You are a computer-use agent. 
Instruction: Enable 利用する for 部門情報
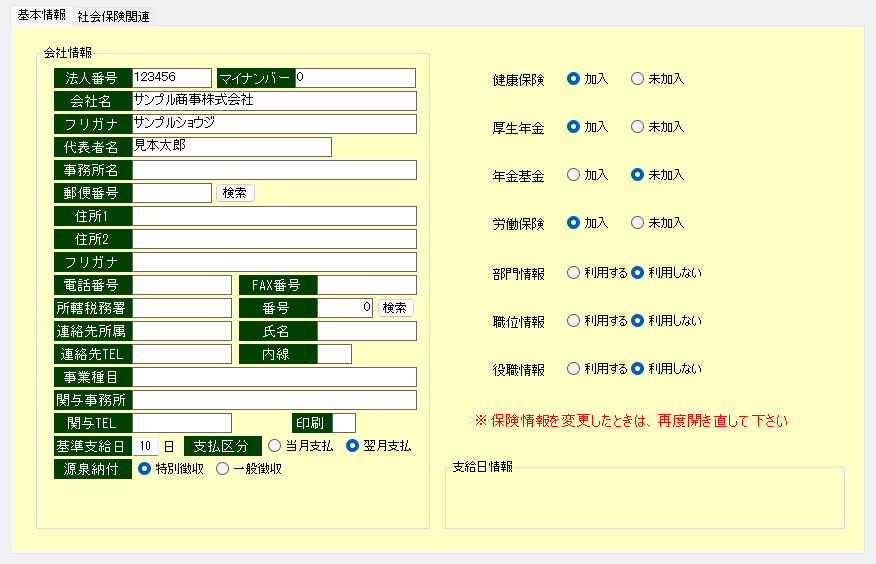(574, 272)
